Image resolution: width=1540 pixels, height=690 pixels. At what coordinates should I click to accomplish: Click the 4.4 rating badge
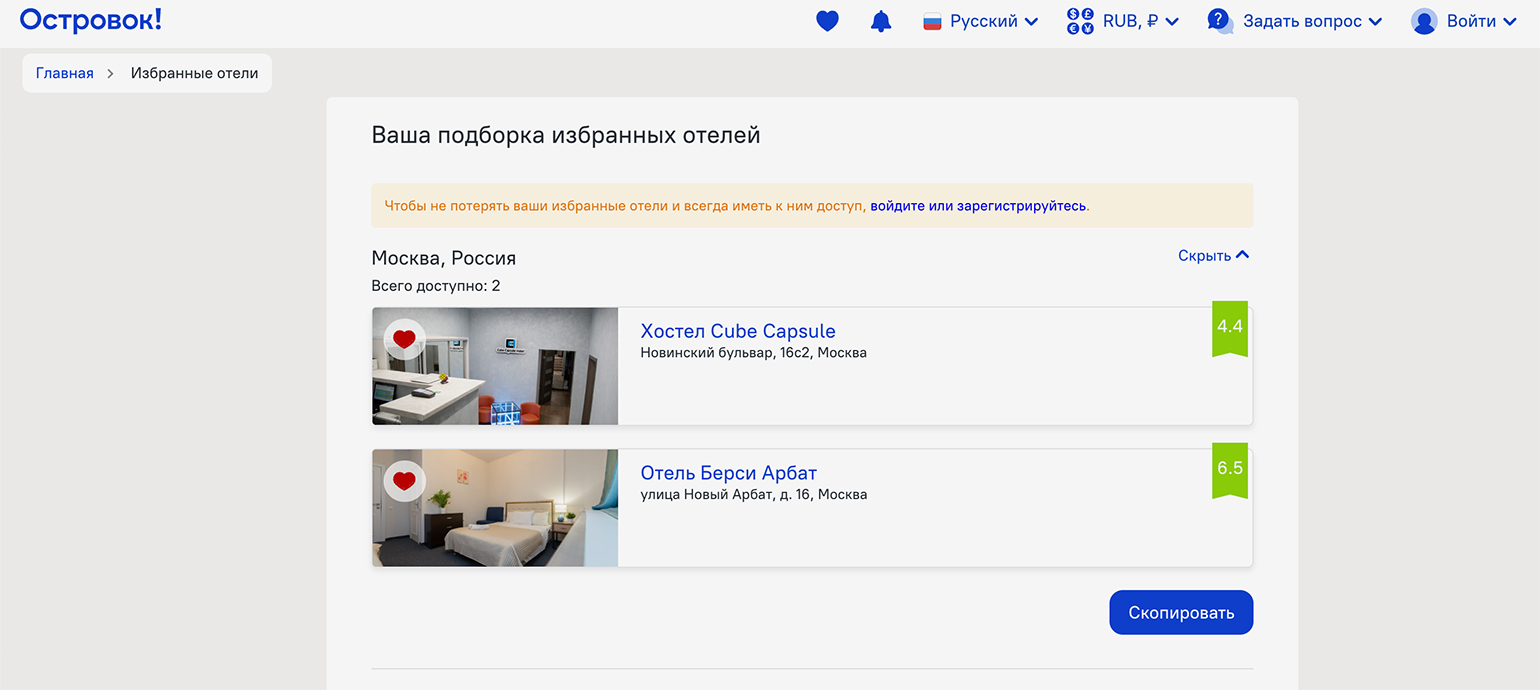[x=1230, y=327]
